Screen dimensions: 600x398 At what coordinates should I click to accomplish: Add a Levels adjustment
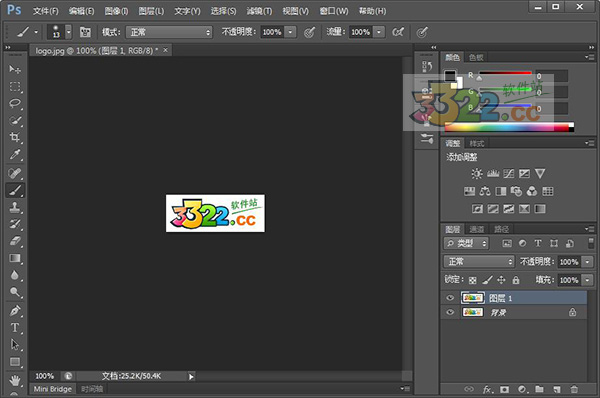(493, 174)
